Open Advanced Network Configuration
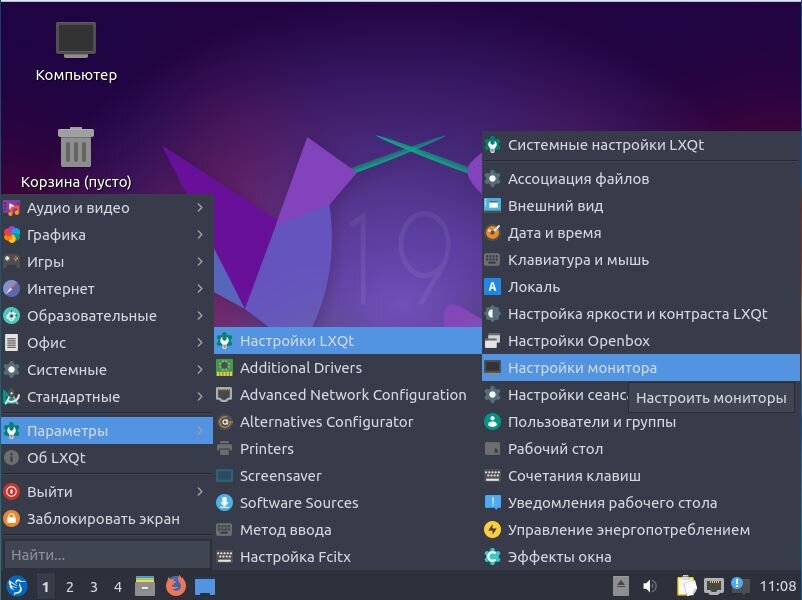802x600 pixels. pos(348,395)
